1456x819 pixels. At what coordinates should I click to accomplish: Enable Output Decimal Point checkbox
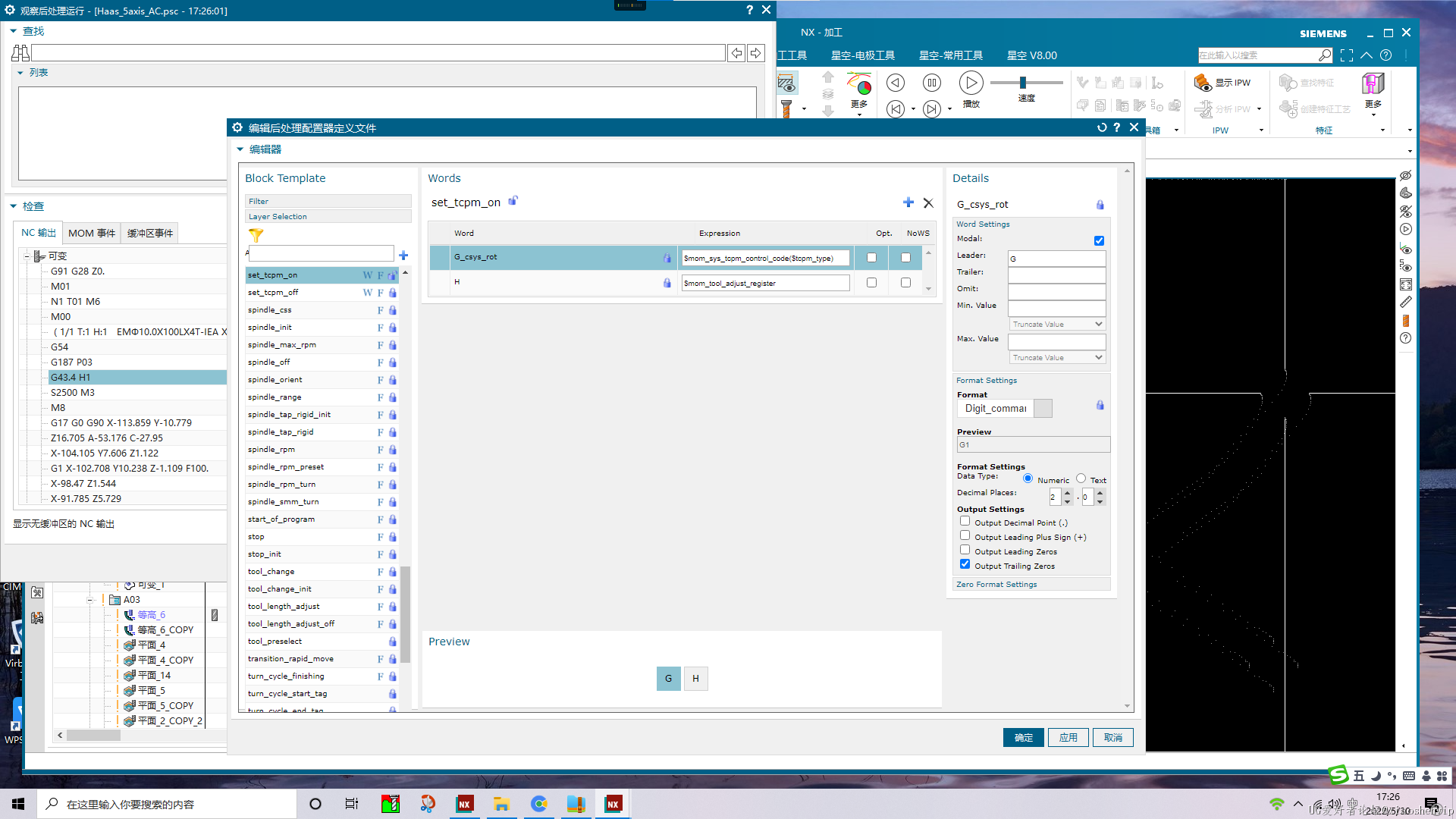965,521
